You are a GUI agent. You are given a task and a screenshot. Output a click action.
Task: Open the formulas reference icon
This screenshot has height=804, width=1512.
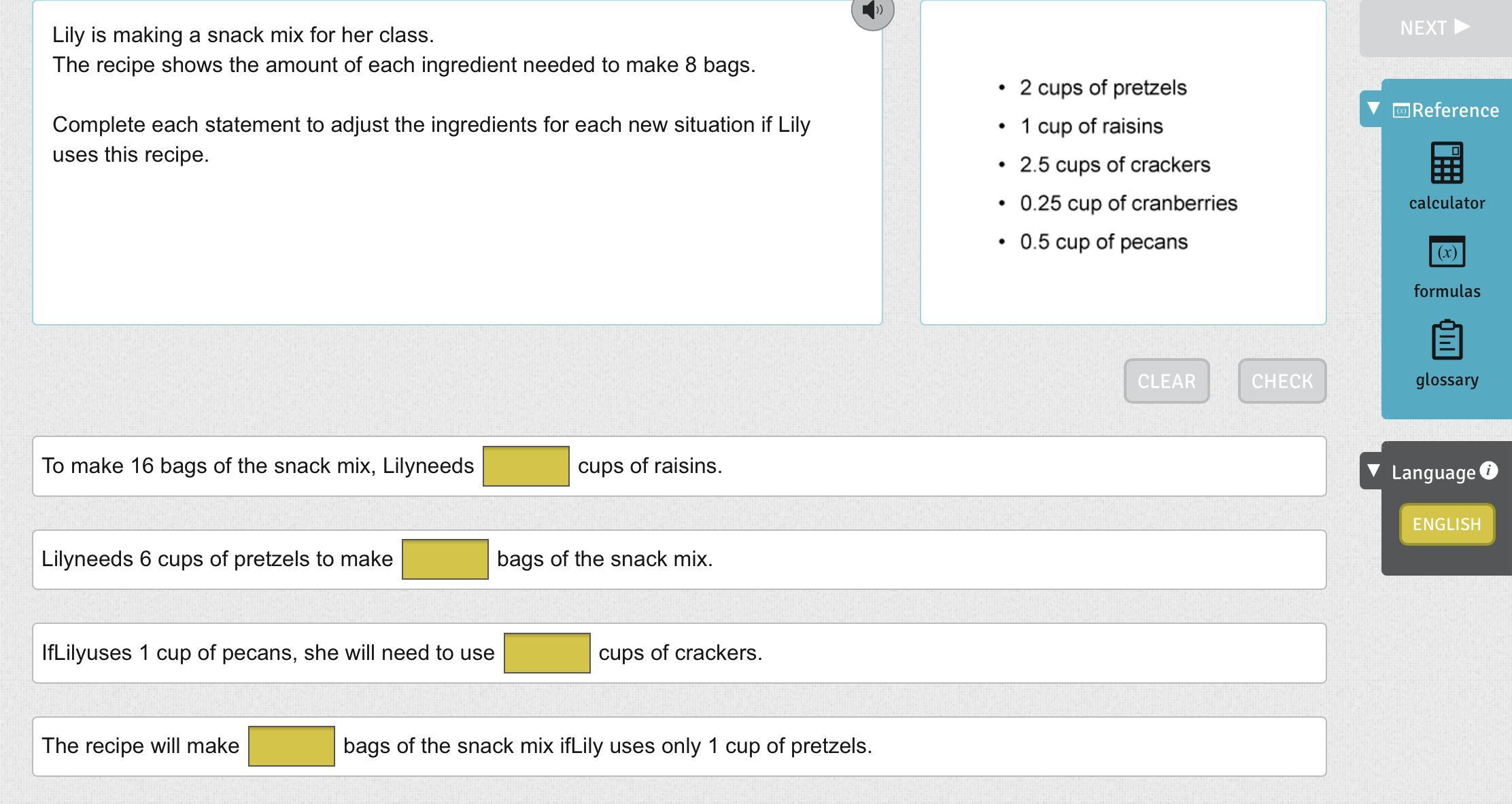(x=1446, y=252)
